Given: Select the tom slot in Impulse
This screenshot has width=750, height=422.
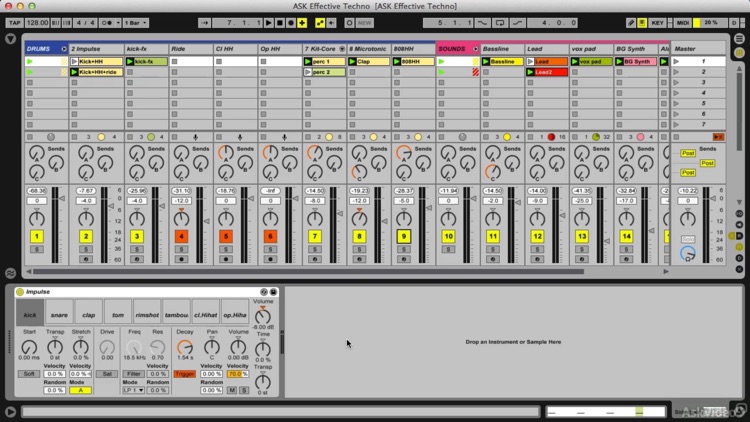Looking at the screenshot, I should (118, 312).
